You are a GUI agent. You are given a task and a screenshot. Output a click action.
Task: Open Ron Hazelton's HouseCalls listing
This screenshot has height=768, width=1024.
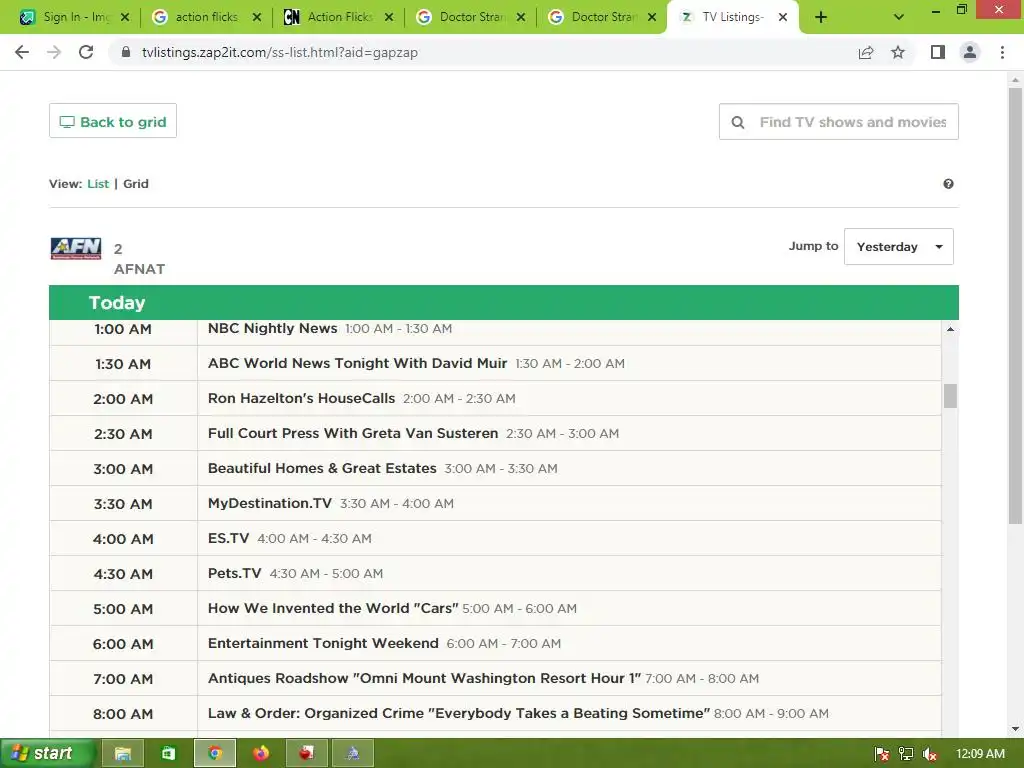click(301, 398)
